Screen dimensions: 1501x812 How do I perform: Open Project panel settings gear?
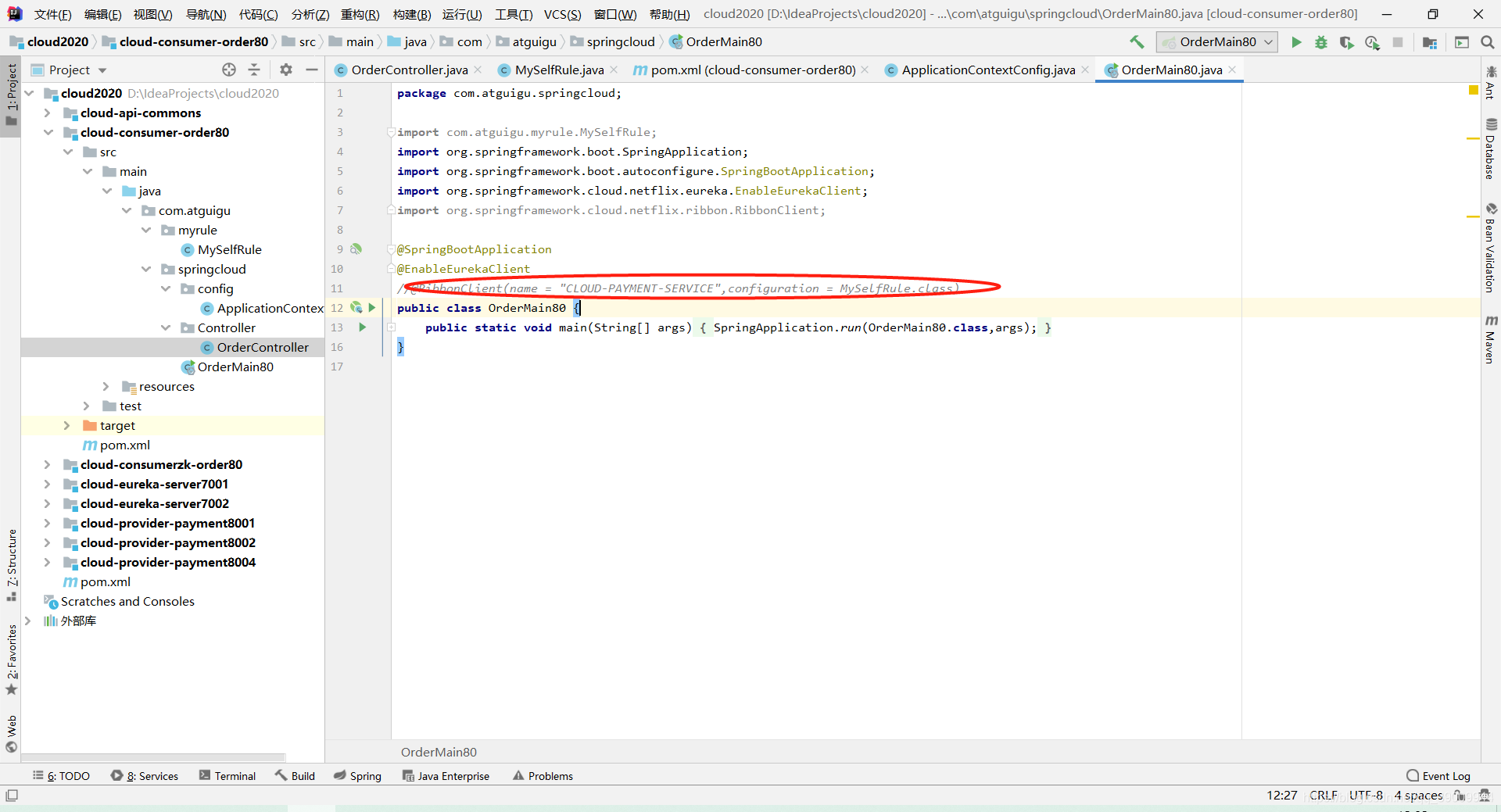[286, 70]
